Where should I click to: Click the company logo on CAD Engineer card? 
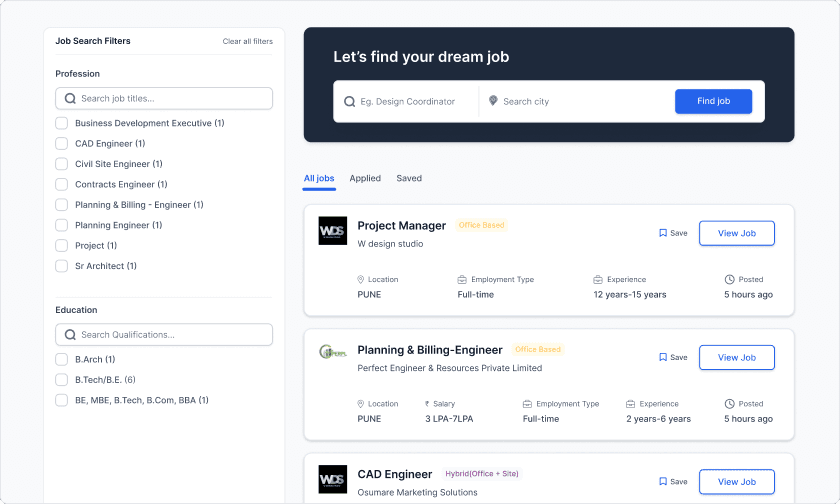(x=333, y=479)
